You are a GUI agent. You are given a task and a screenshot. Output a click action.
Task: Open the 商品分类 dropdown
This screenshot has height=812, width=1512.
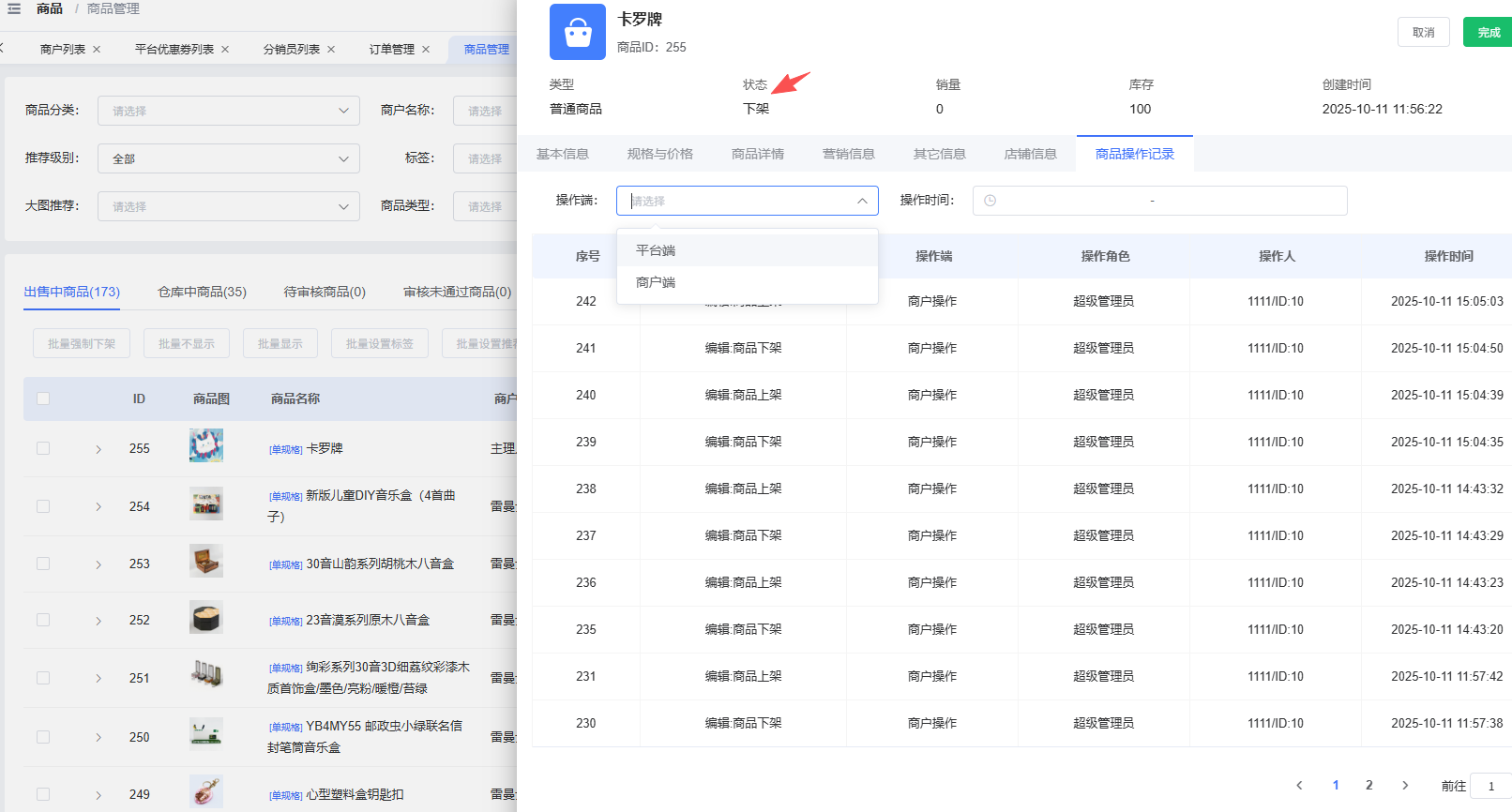(228, 111)
